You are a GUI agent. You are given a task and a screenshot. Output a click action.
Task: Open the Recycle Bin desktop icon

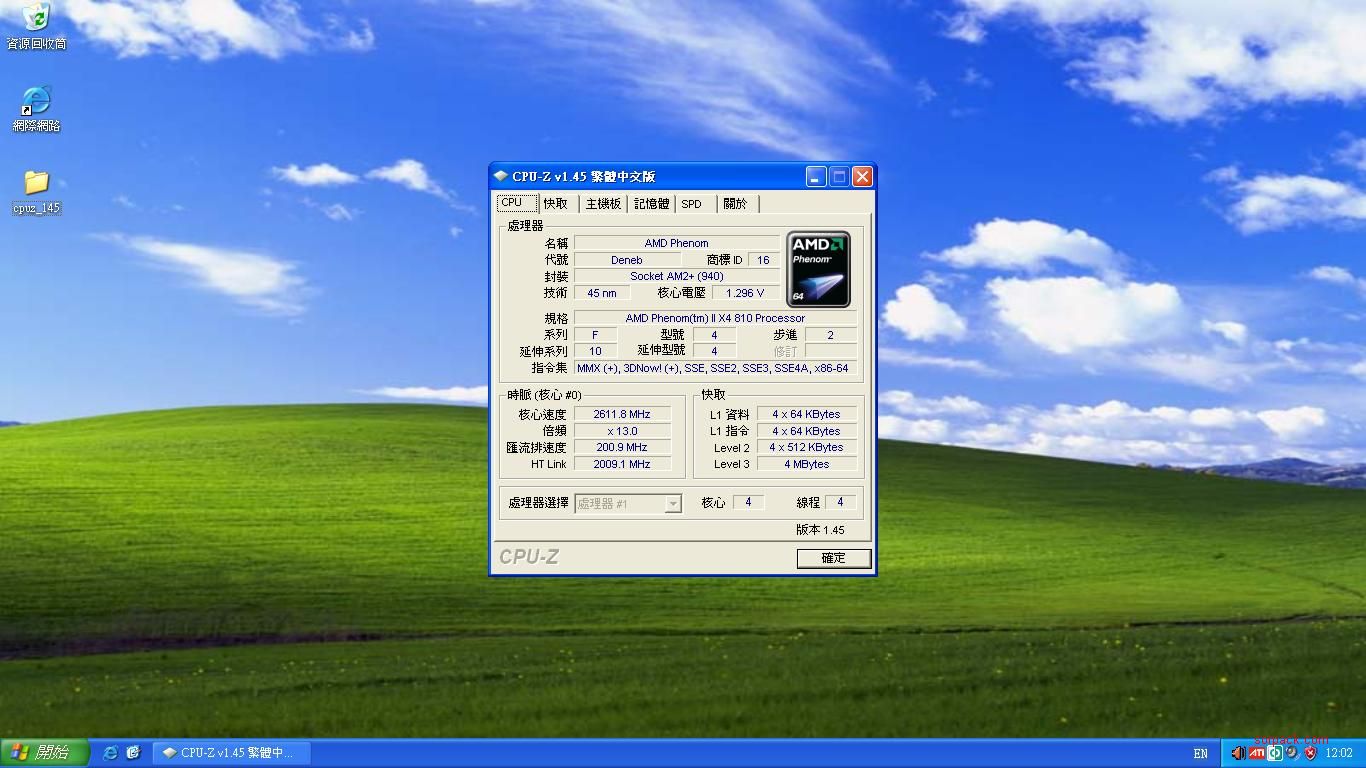[36, 18]
